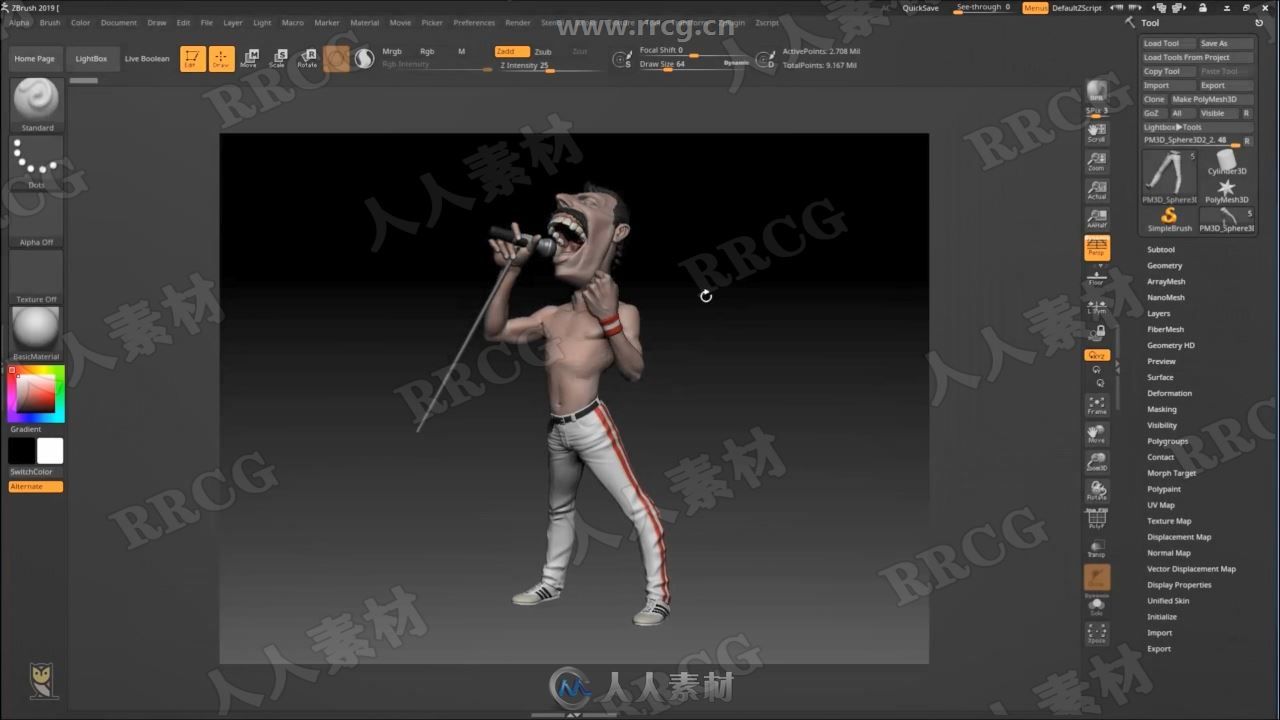The image size is (1280, 720).
Task: Select the Draw mode icon
Action: tap(221, 59)
